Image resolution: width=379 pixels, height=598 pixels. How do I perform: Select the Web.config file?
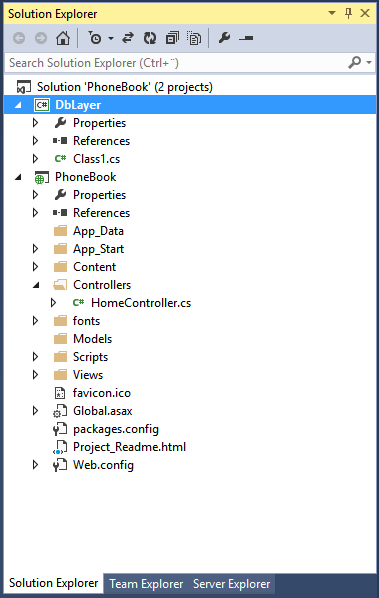pos(103,465)
